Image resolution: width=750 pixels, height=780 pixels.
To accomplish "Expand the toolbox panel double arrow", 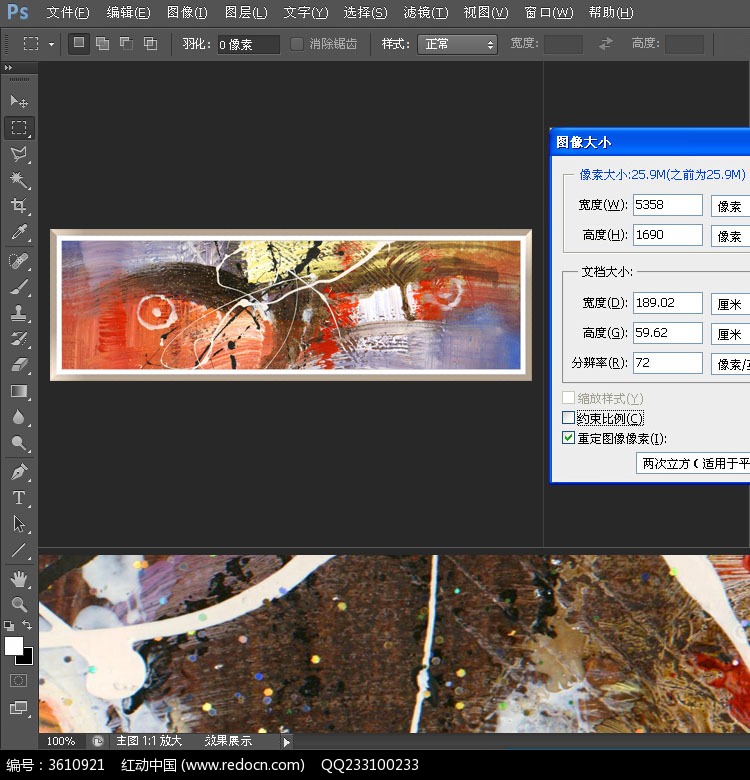I will point(8,67).
